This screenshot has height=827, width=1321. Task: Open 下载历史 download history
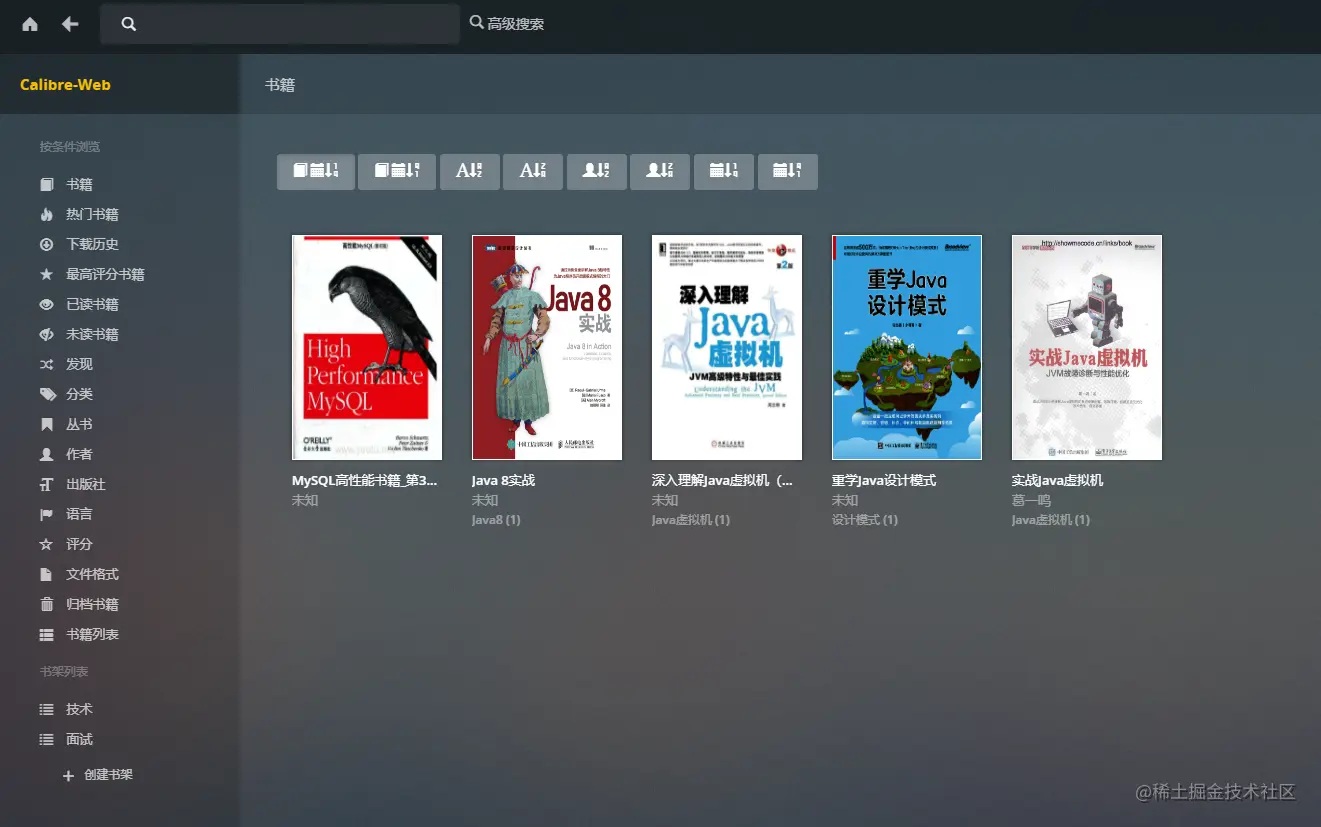[x=92, y=244]
